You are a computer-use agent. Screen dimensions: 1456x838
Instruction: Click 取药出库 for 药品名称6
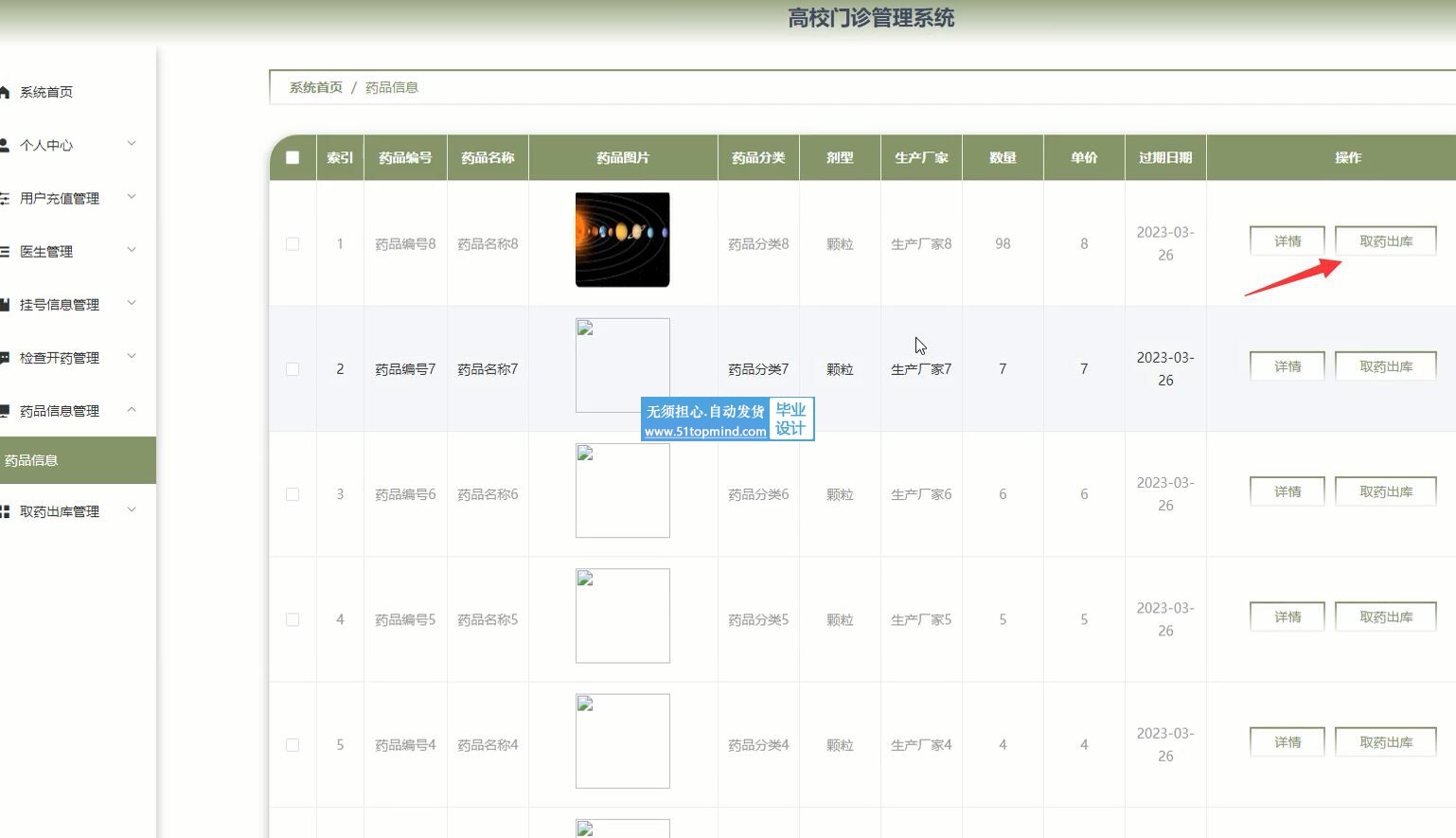(x=1386, y=491)
